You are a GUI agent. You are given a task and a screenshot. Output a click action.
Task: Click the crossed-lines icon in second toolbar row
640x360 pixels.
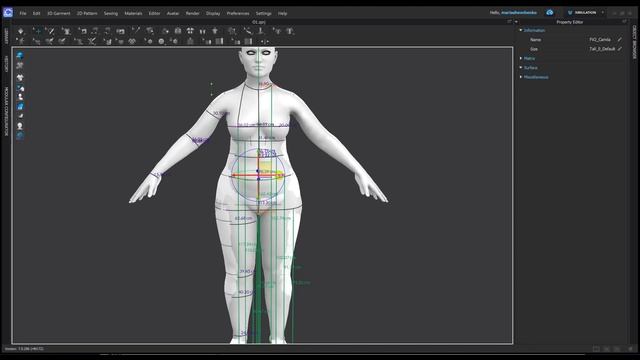point(92,41)
